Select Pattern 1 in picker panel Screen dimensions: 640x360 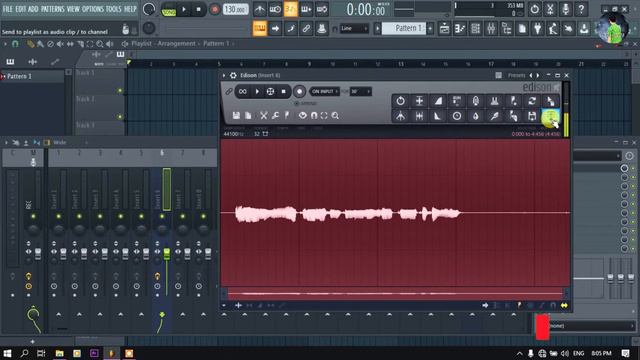[x=32, y=76]
